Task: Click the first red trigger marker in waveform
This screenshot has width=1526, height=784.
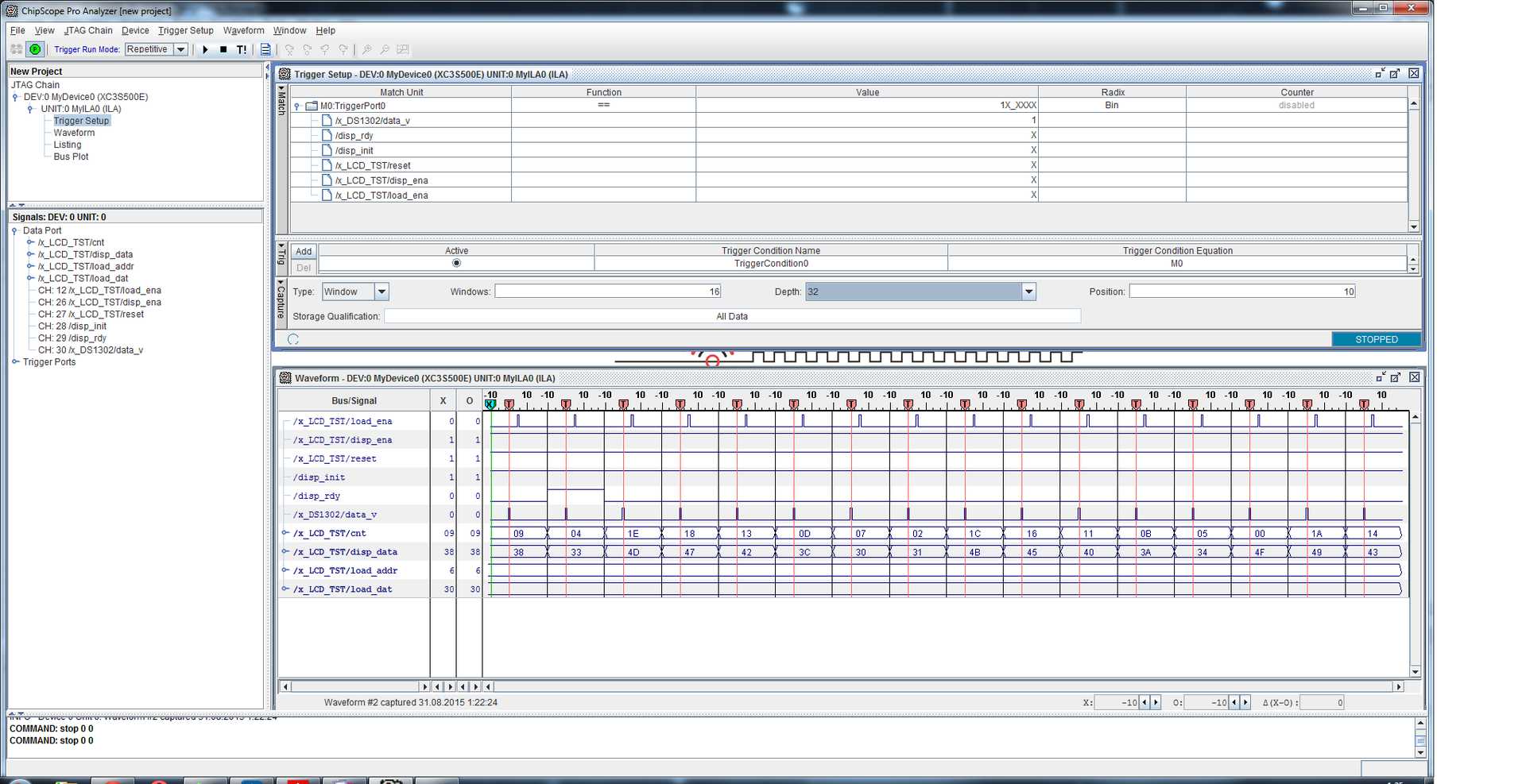Action: [x=509, y=405]
